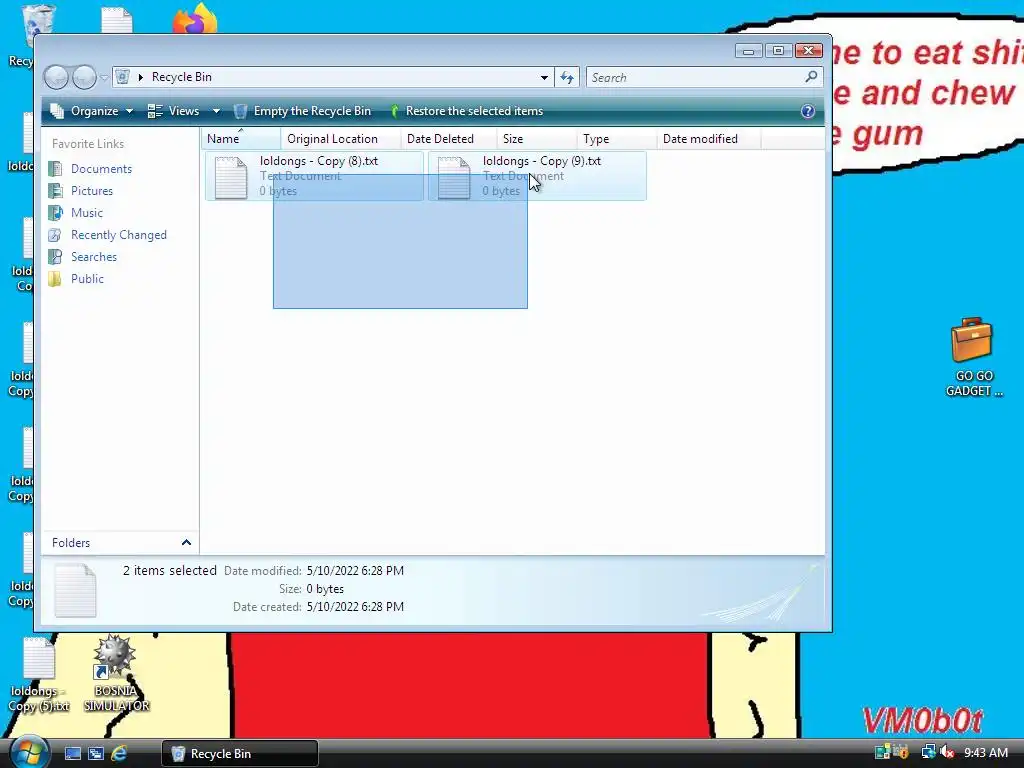Open Public in Favorite Links
The height and width of the screenshot is (768, 1024).
click(x=88, y=279)
